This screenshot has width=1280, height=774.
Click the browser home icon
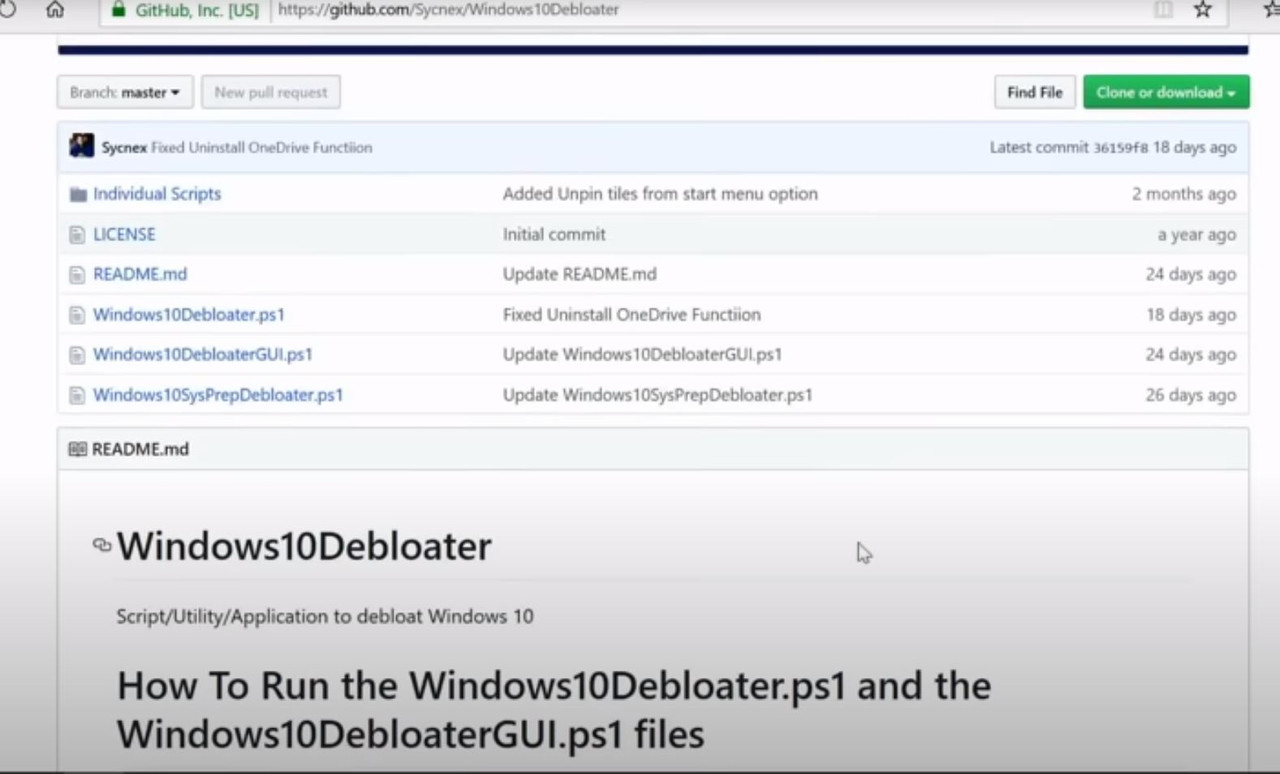(x=55, y=10)
